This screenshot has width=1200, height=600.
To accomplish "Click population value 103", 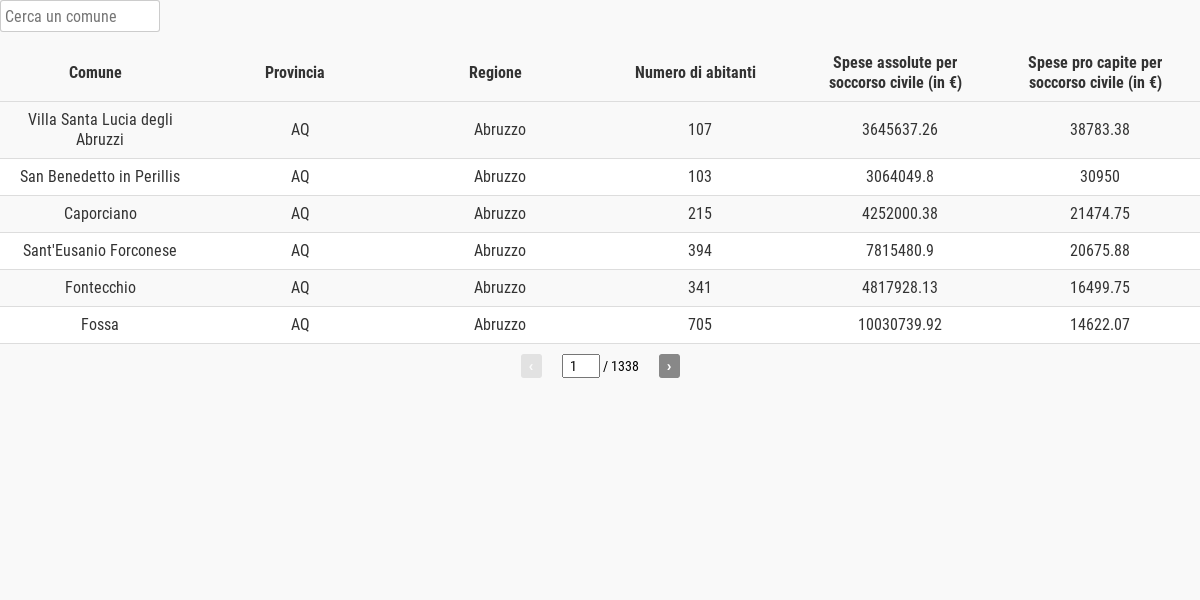I will click(700, 177).
